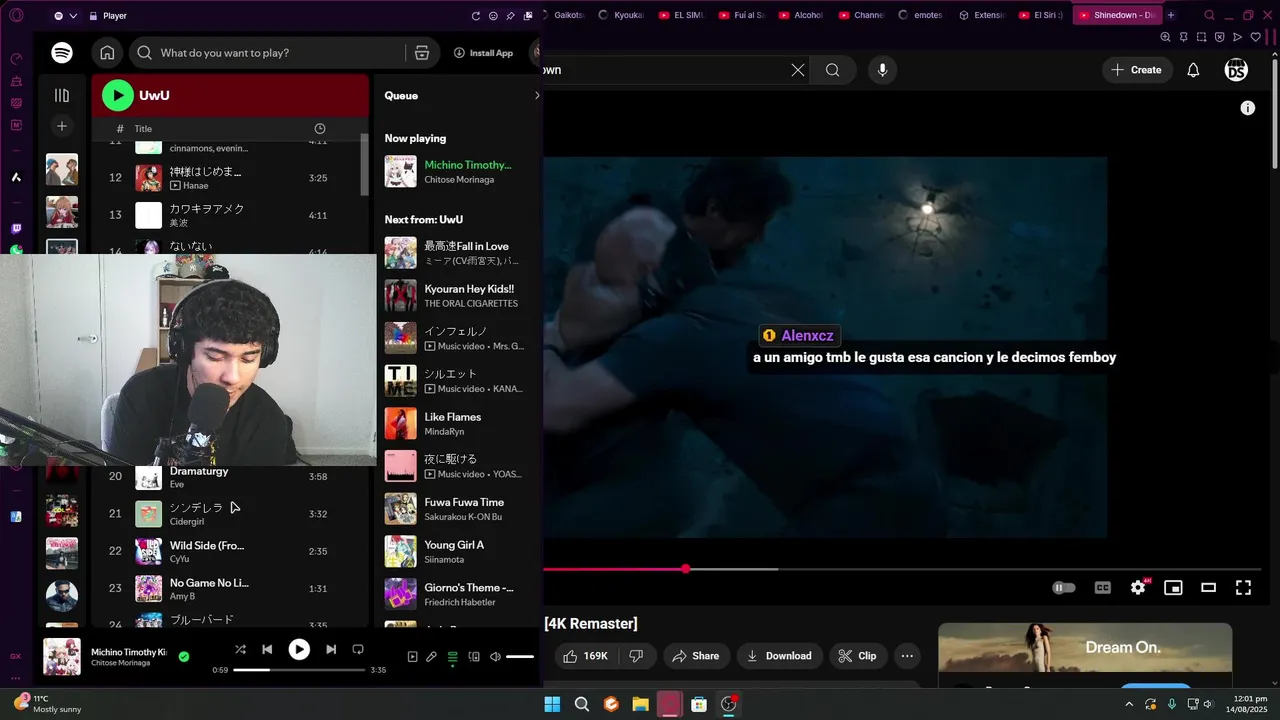Screen dimensions: 1280x720
Task: Search YouTube by voice microphone
Action: point(882,70)
